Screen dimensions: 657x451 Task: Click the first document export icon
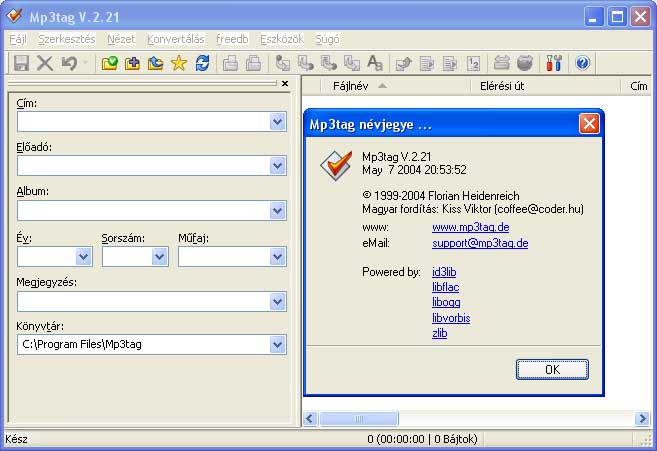pyautogui.click(x=427, y=63)
